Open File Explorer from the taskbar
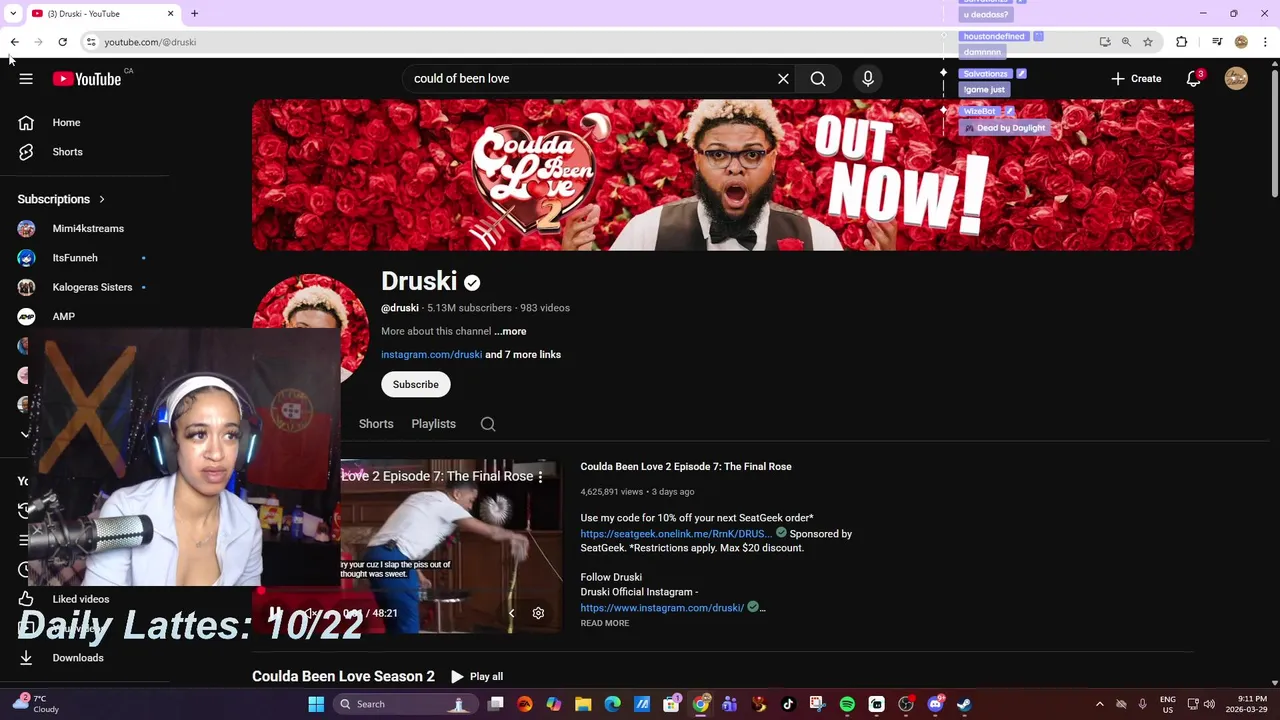 coord(583,704)
